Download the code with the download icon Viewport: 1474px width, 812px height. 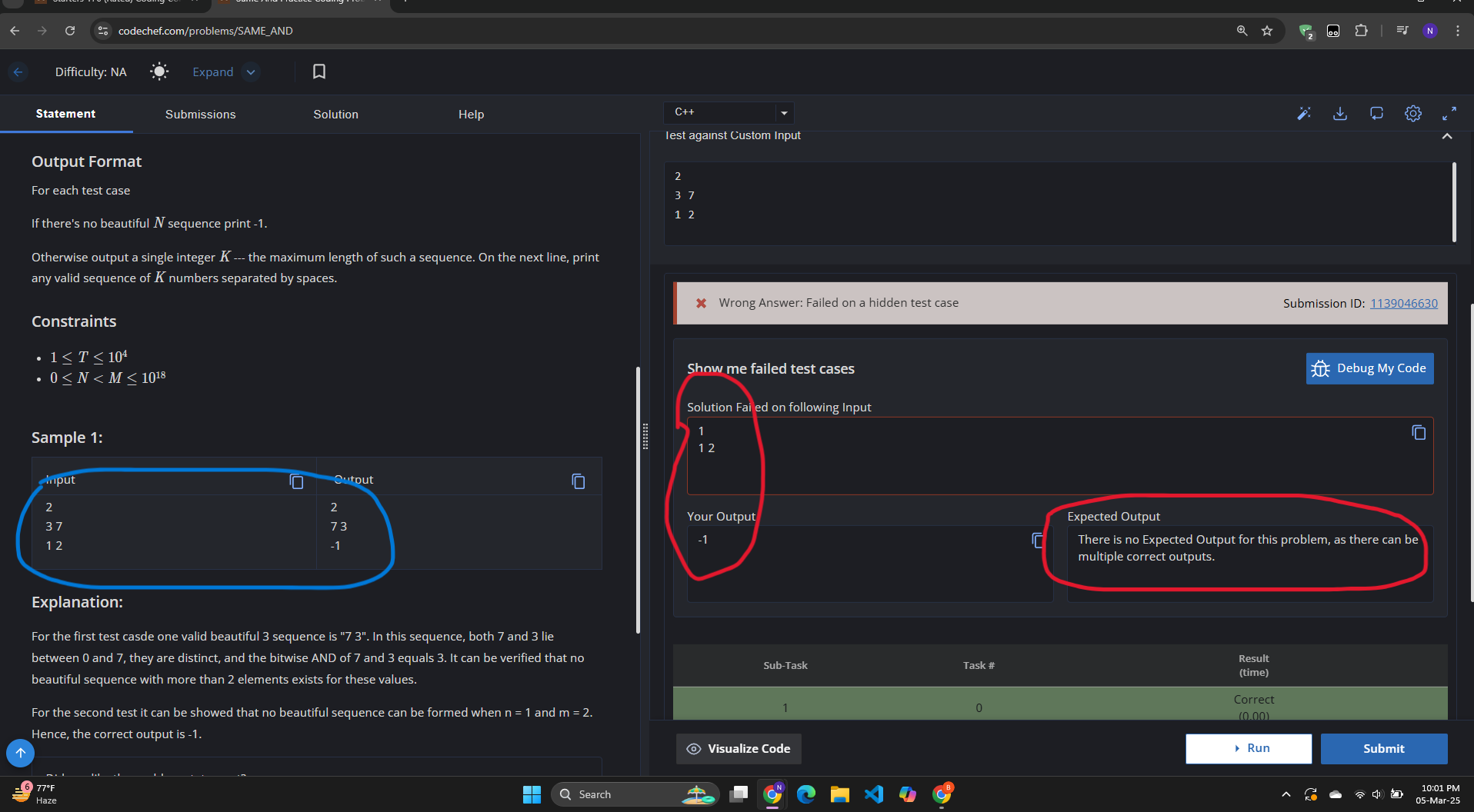(x=1340, y=114)
